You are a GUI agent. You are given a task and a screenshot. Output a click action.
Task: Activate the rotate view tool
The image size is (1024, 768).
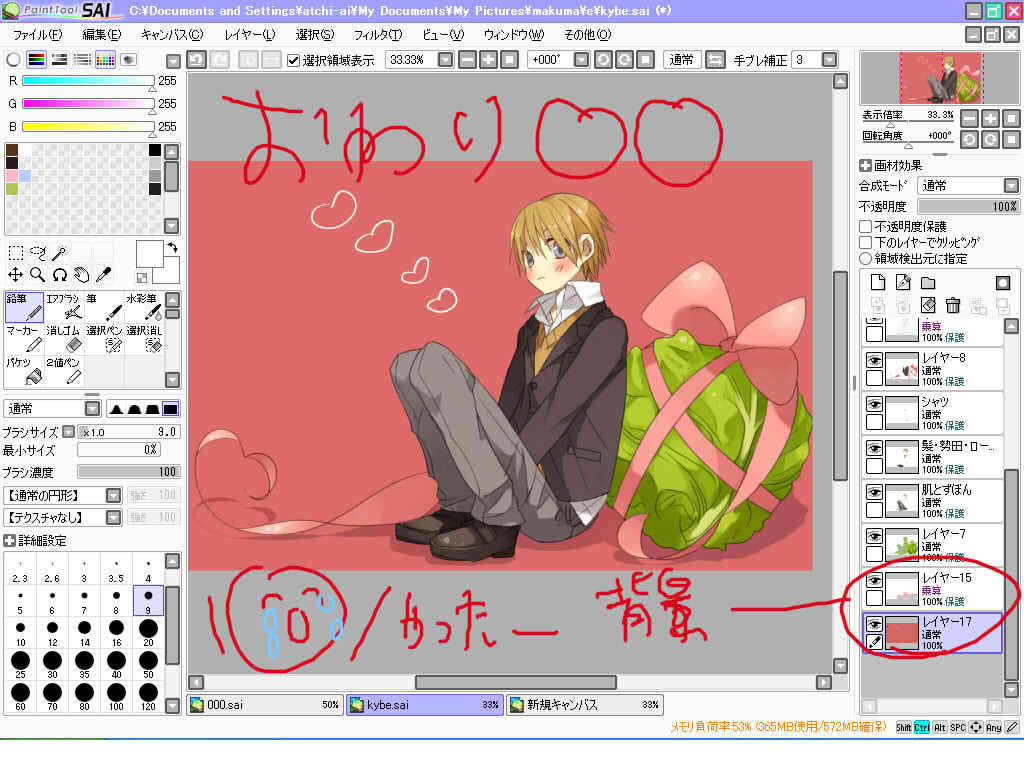coord(59,275)
